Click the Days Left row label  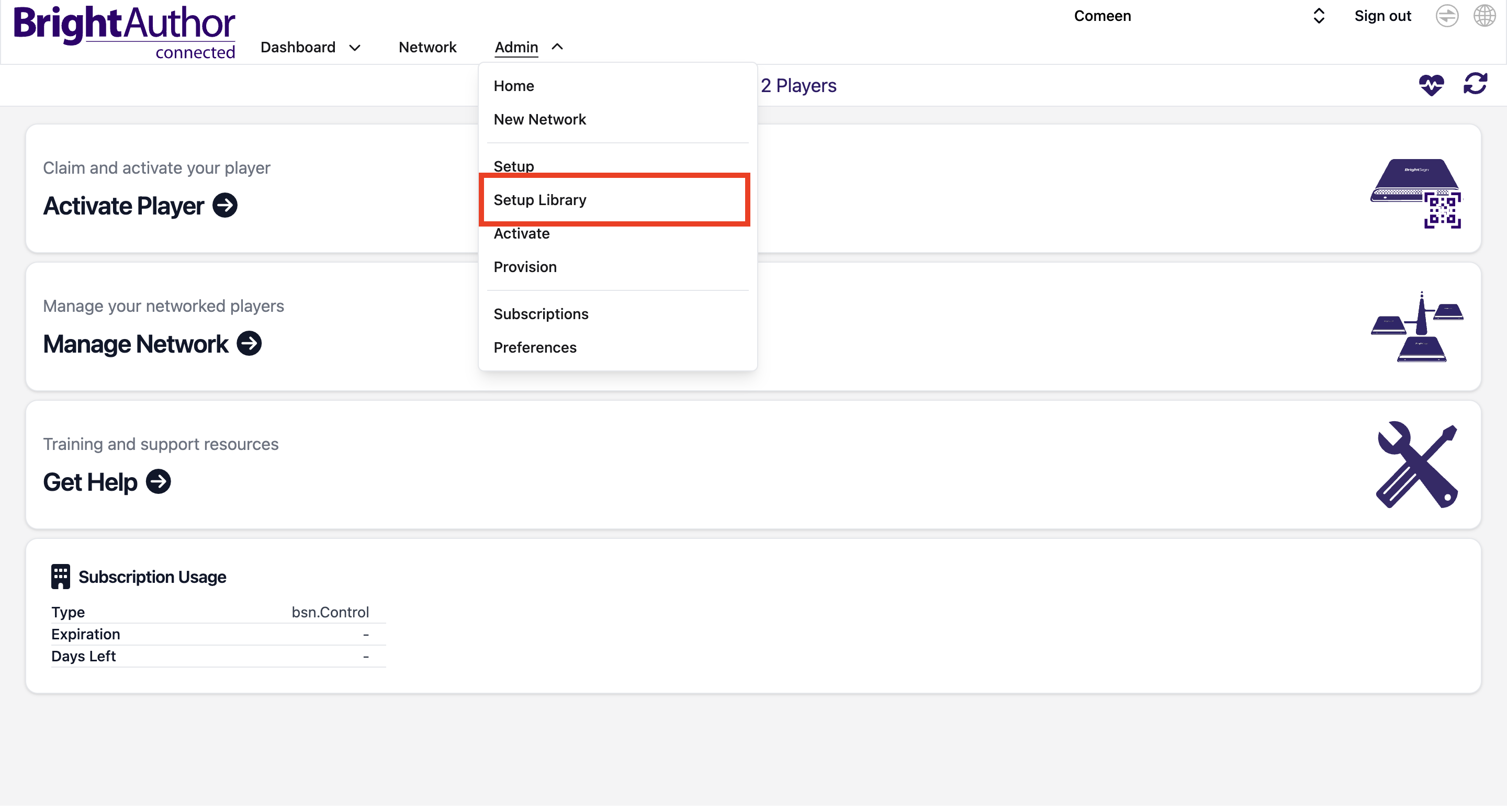coord(83,657)
